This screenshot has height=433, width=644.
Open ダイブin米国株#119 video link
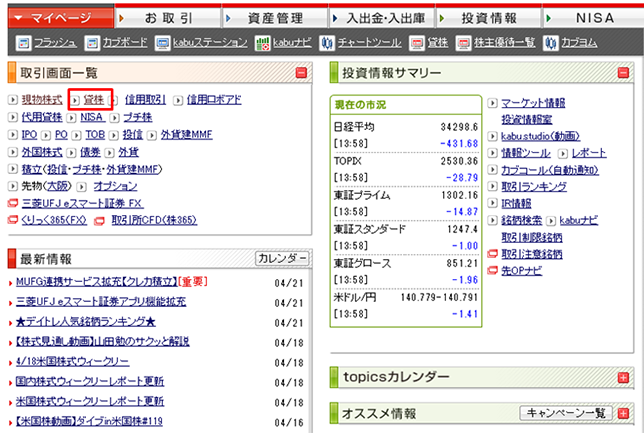tap(89, 421)
